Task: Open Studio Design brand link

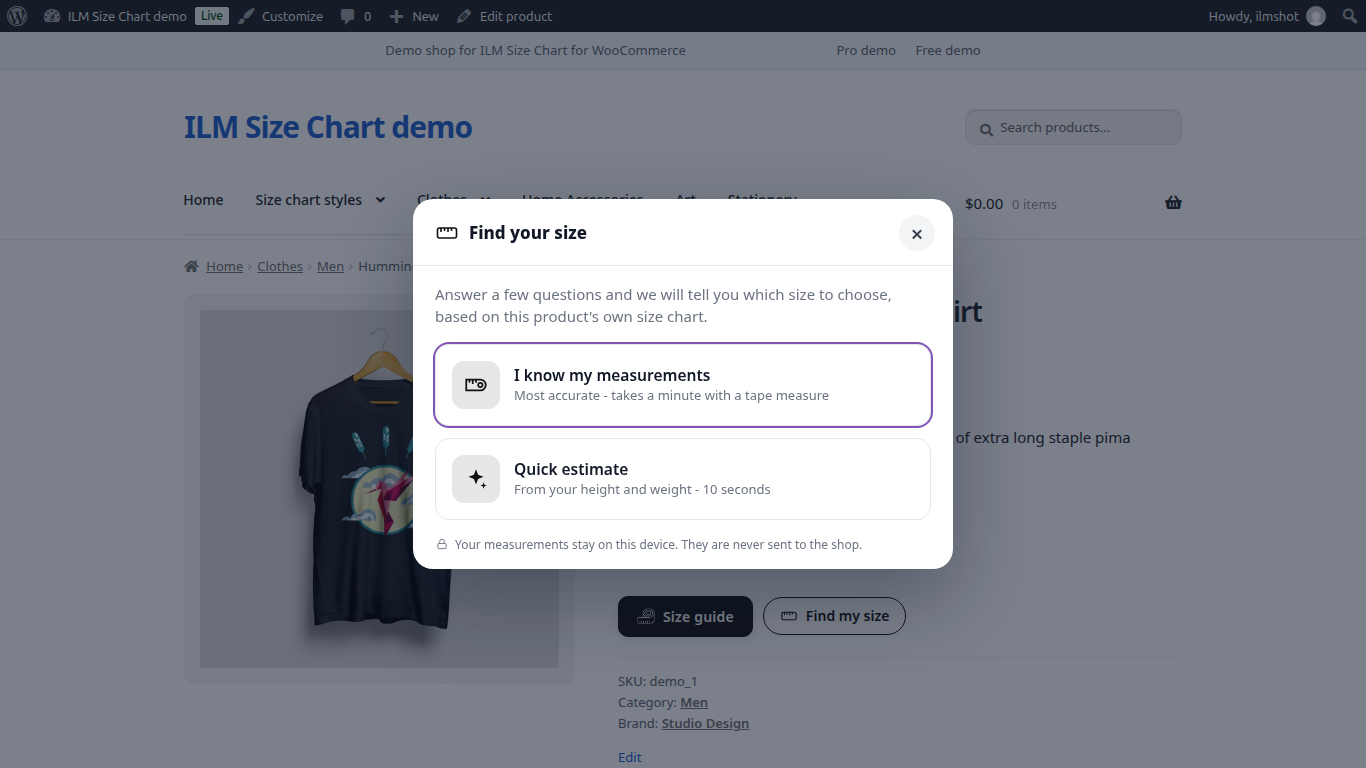Action: tap(705, 724)
